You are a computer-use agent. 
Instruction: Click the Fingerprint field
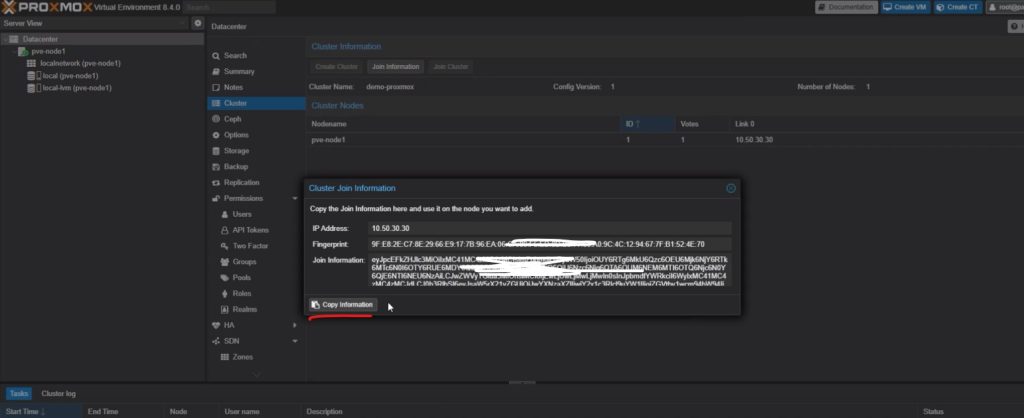(550, 244)
